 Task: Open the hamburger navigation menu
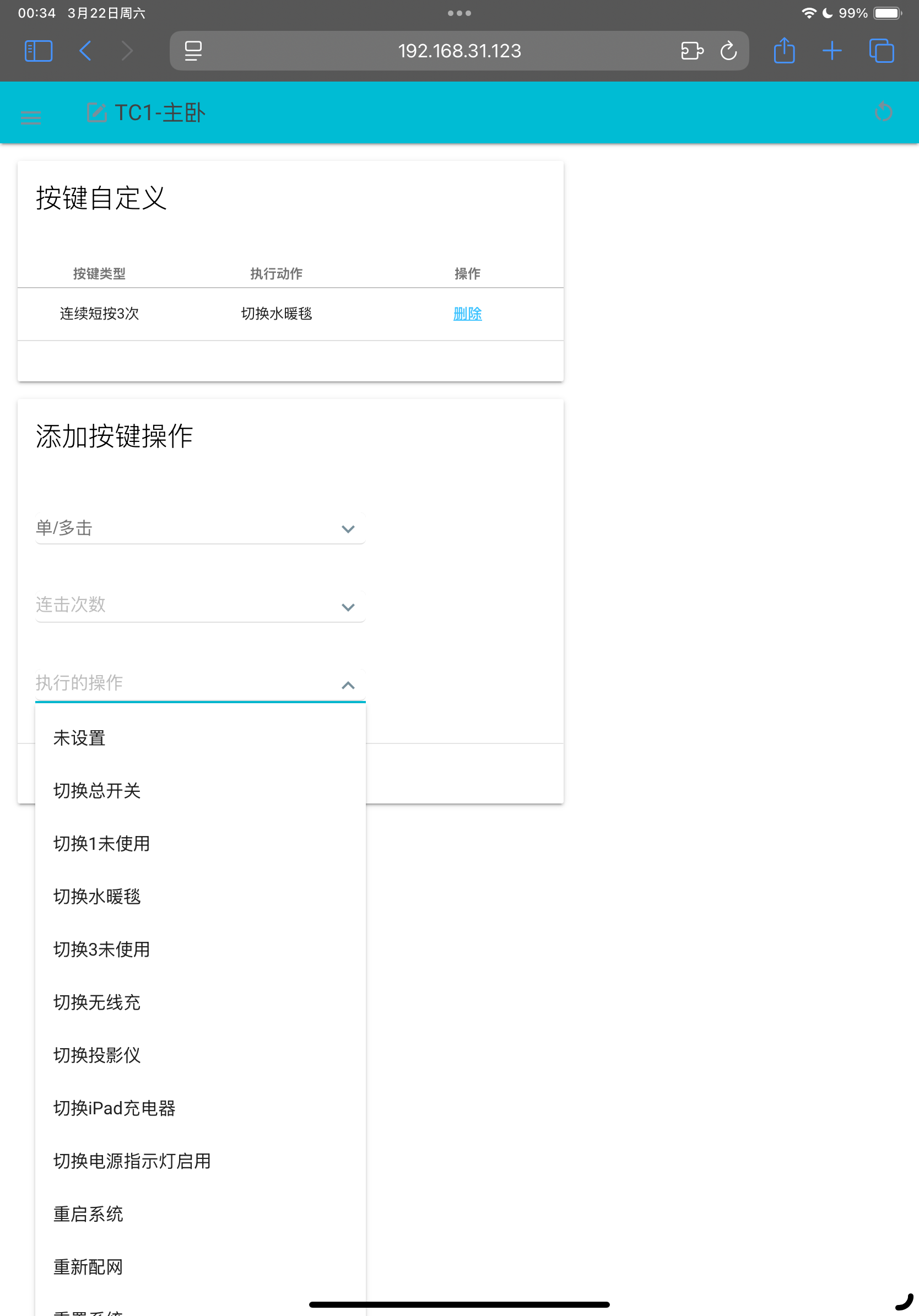tap(31, 117)
